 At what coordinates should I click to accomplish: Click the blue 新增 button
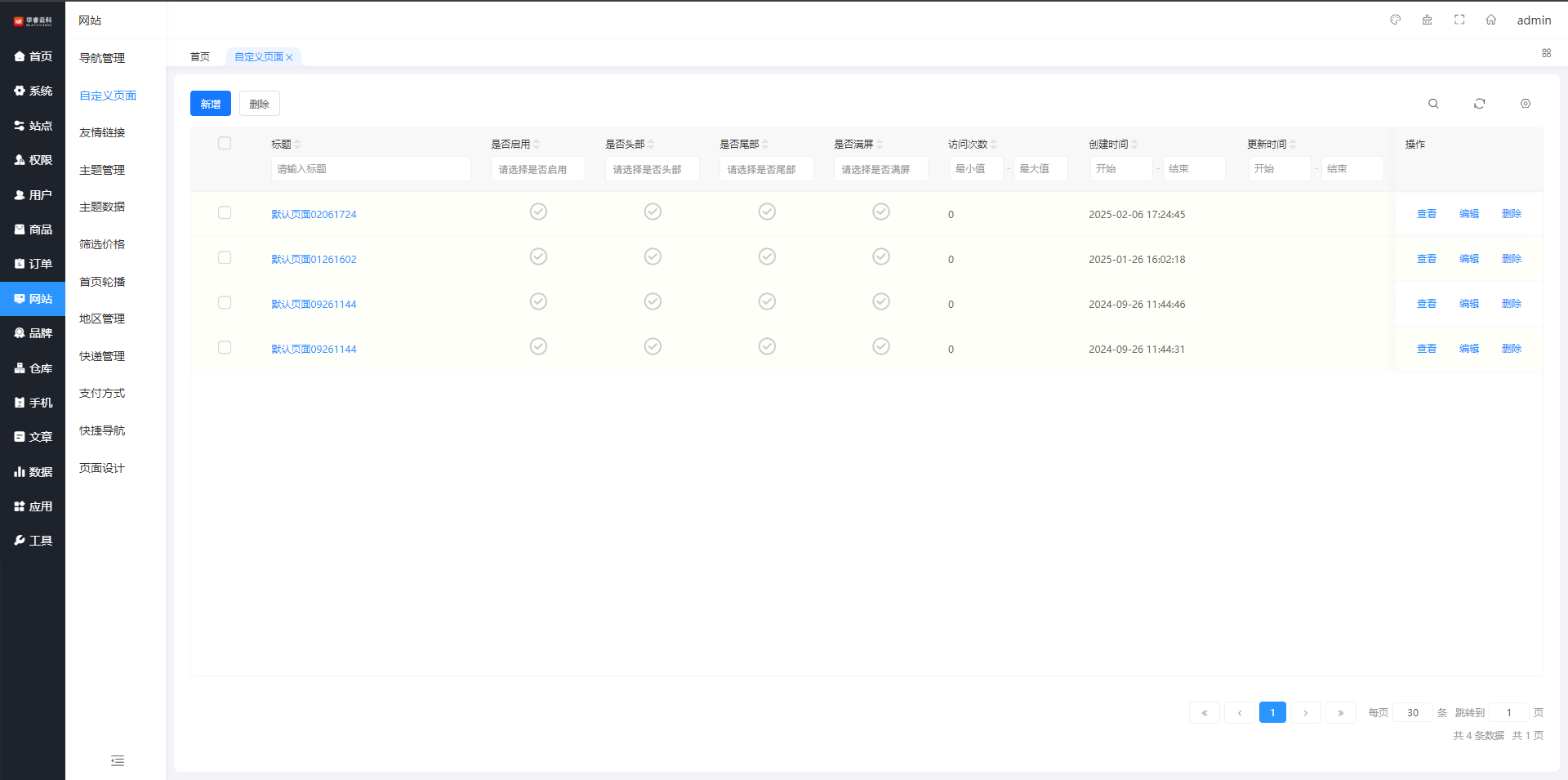[211, 104]
